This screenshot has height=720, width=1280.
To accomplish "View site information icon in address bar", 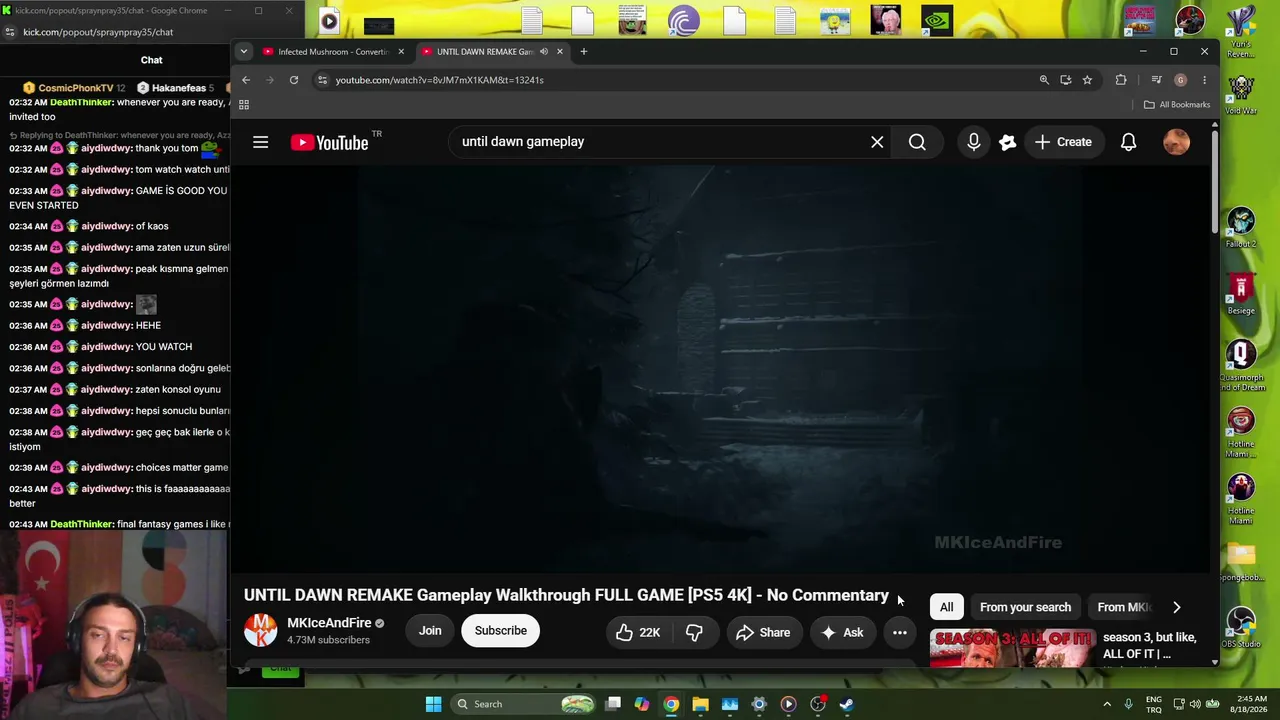I will pyautogui.click(x=322, y=80).
